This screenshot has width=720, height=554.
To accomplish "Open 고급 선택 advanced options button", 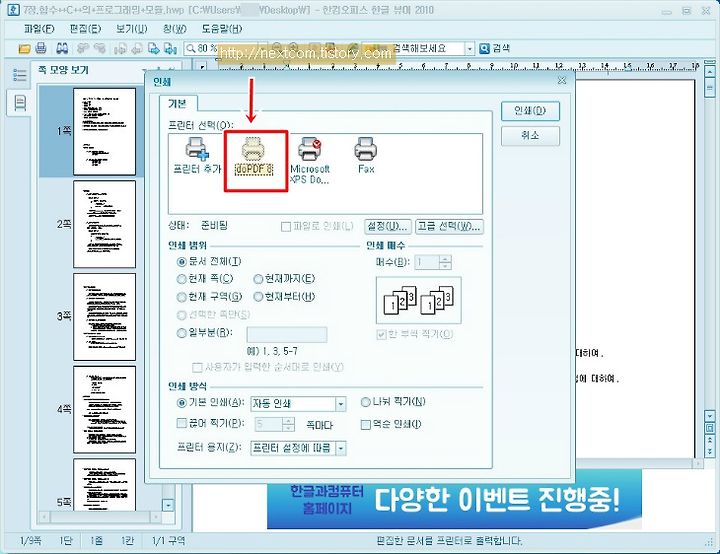I will (x=449, y=226).
